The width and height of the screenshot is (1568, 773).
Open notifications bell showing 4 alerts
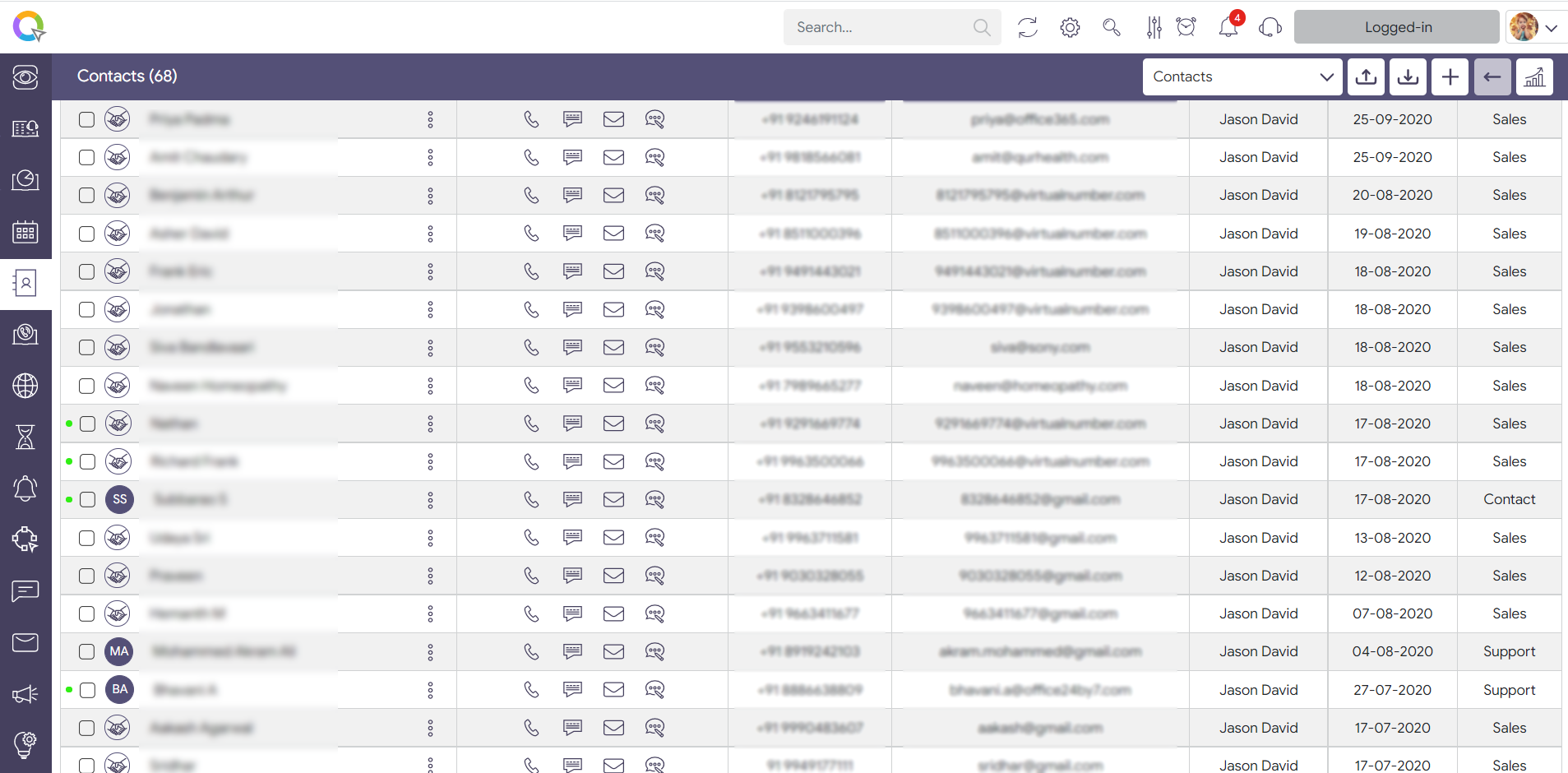1228,27
